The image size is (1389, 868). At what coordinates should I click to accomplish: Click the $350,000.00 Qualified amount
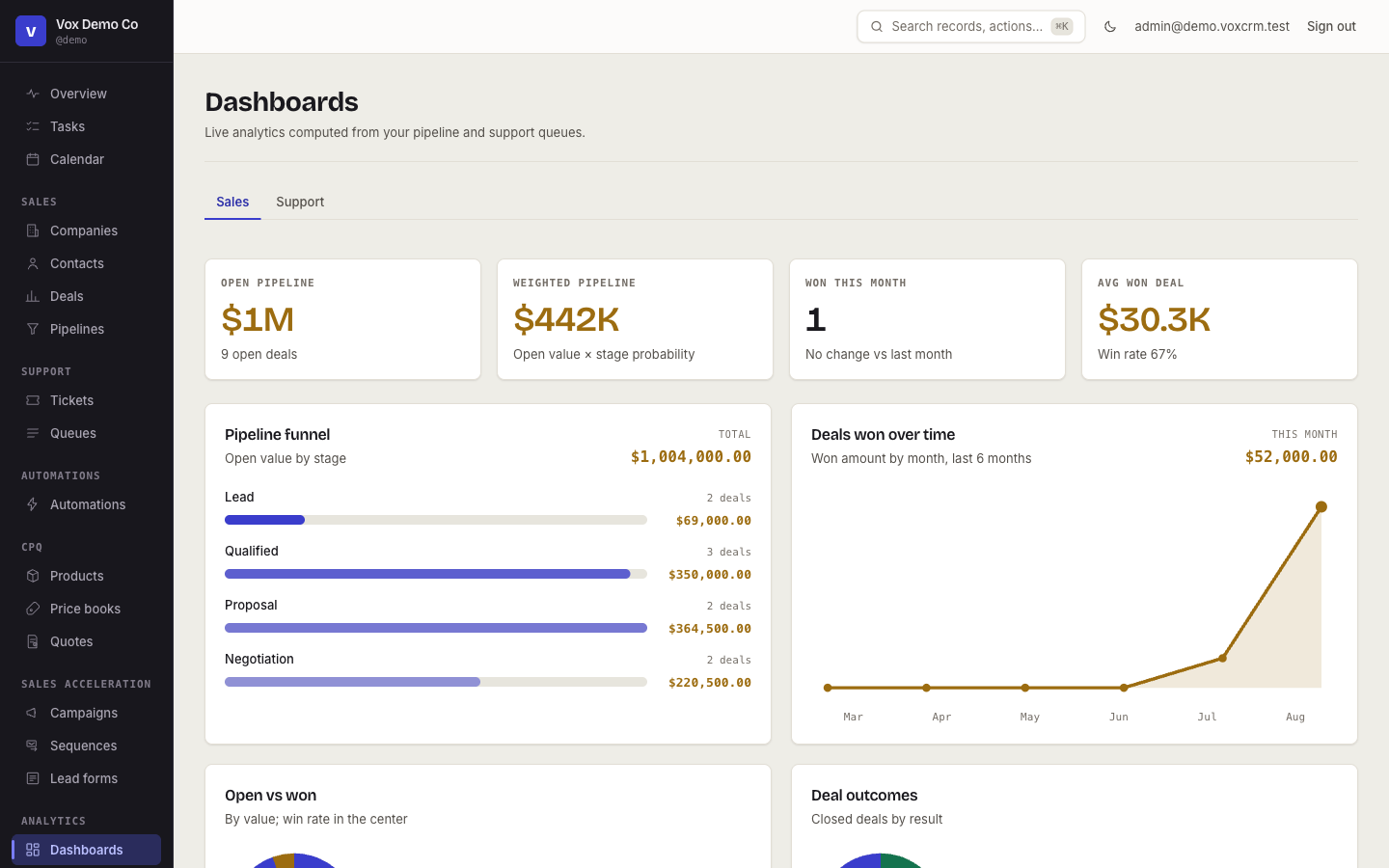coord(710,575)
